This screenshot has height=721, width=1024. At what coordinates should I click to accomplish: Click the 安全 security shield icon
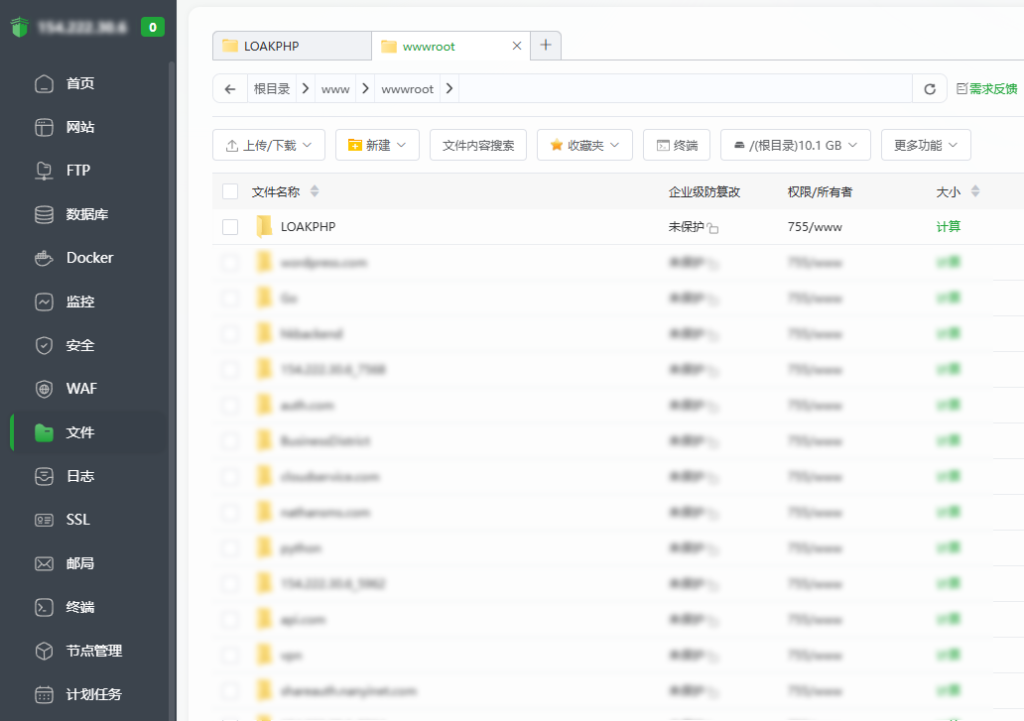pos(44,345)
